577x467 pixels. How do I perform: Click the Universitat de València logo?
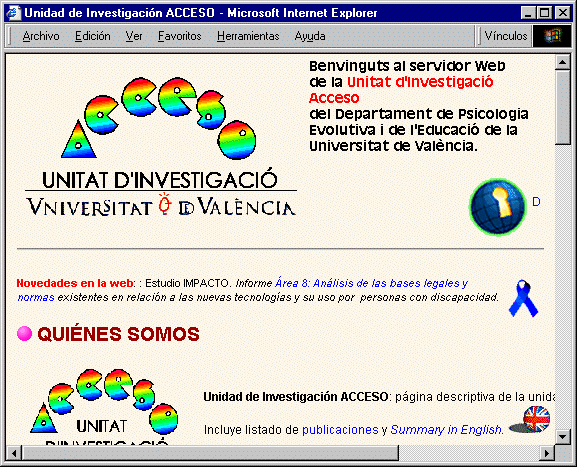[161, 205]
